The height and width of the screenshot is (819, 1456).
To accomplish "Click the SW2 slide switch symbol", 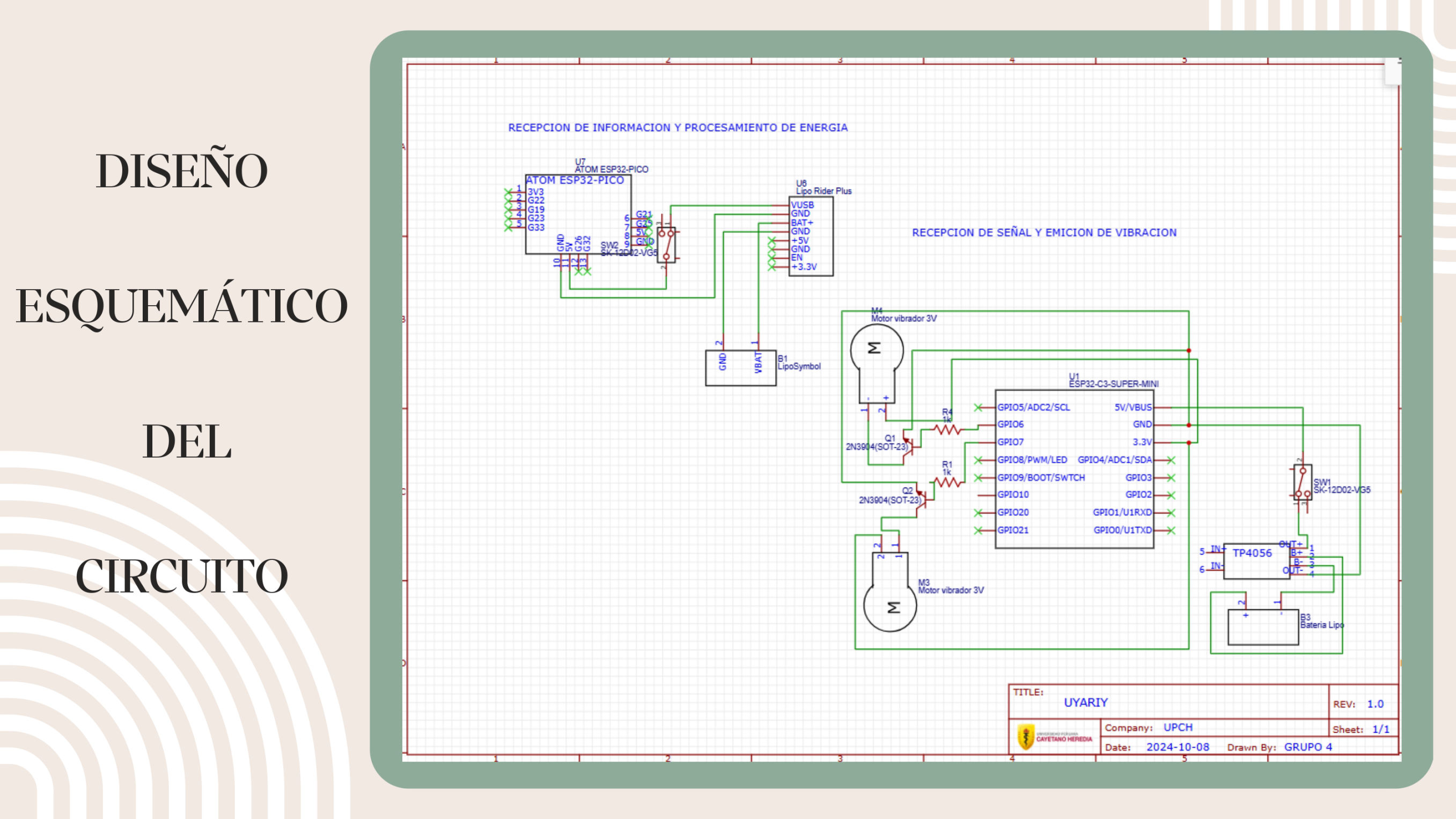I will 666,245.
